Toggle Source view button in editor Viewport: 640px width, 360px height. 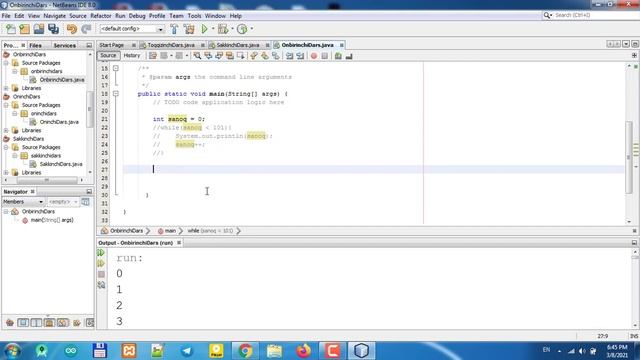[108, 56]
